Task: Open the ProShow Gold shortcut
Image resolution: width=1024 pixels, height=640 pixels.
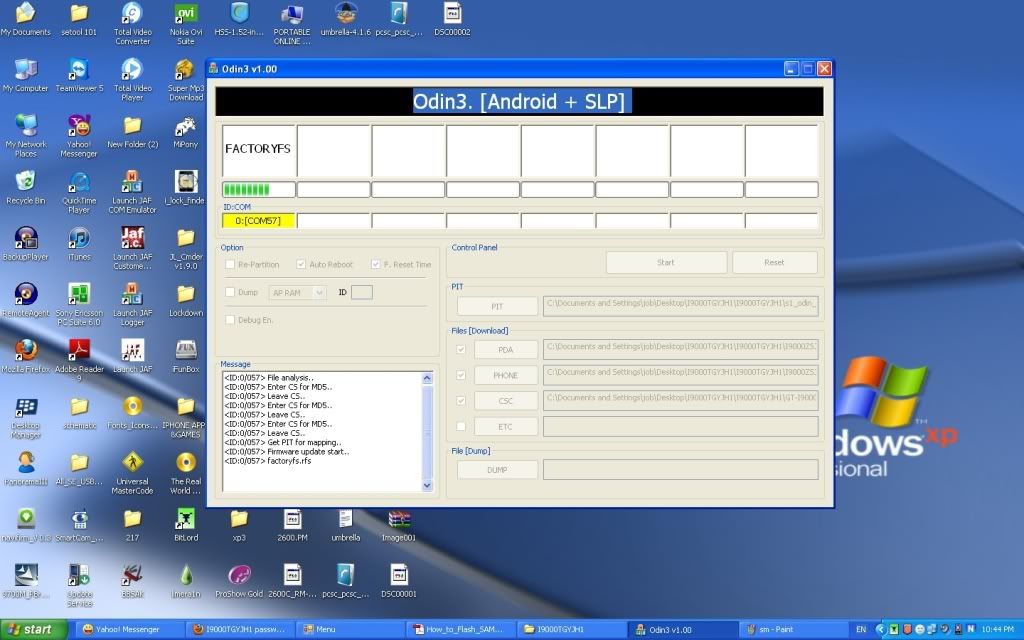Action: click(x=239, y=581)
